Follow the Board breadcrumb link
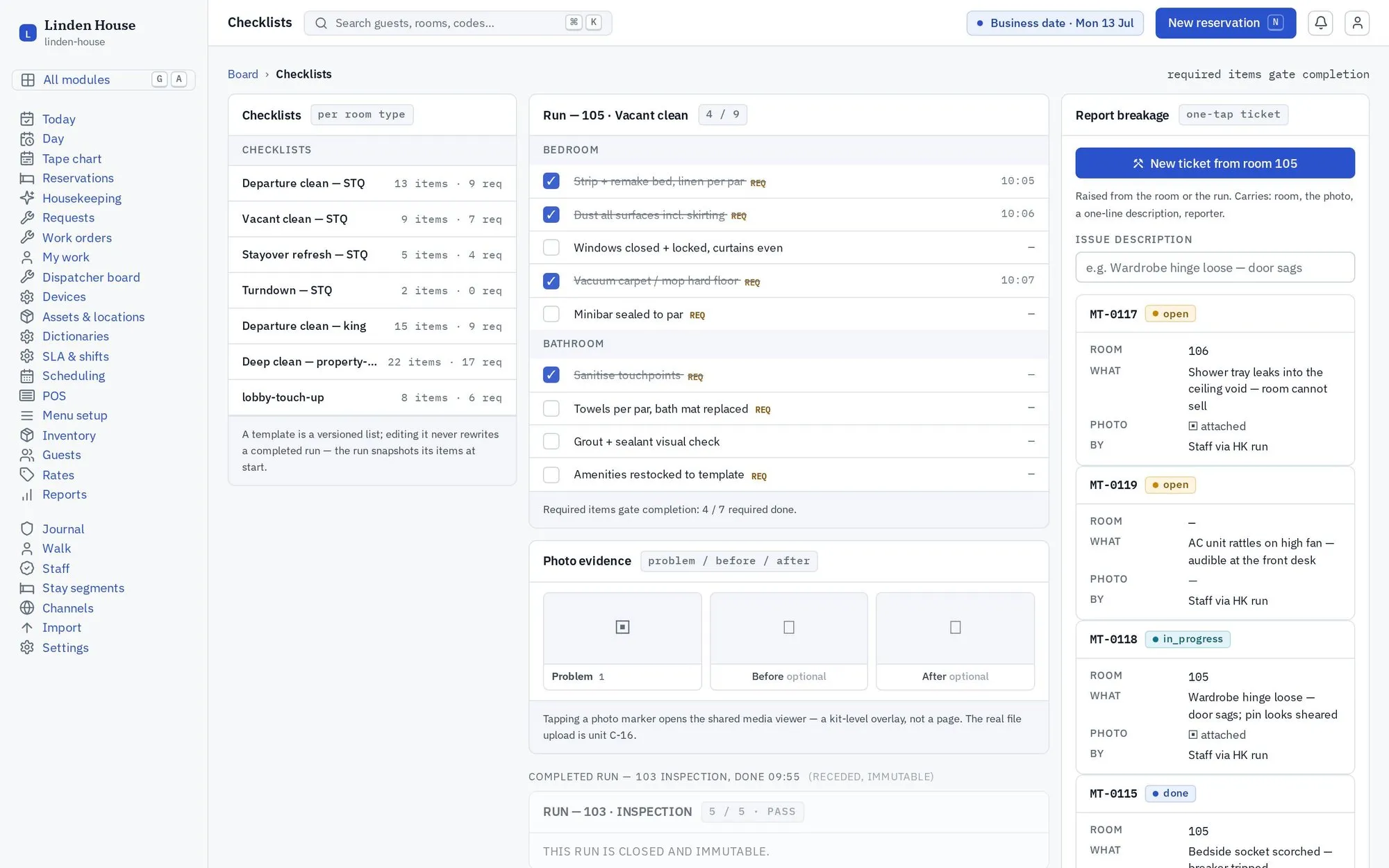Image resolution: width=1389 pixels, height=868 pixels. click(x=242, y=74)
